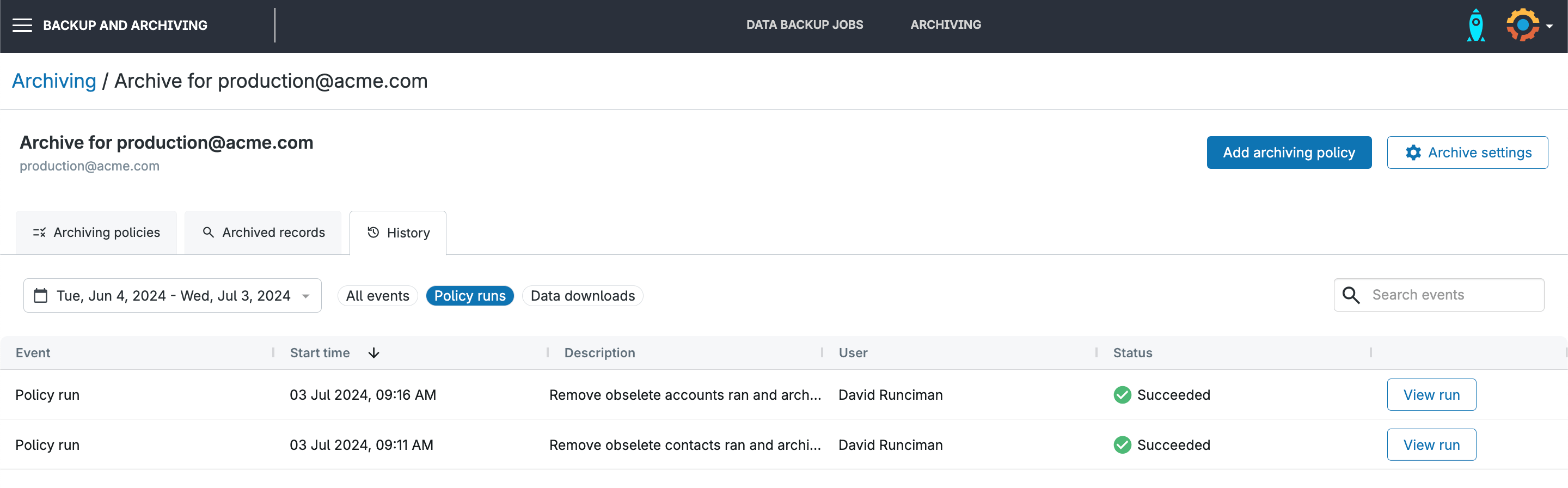
Task: Click the search magnifier icon
Action: [x=1351, y=296]
